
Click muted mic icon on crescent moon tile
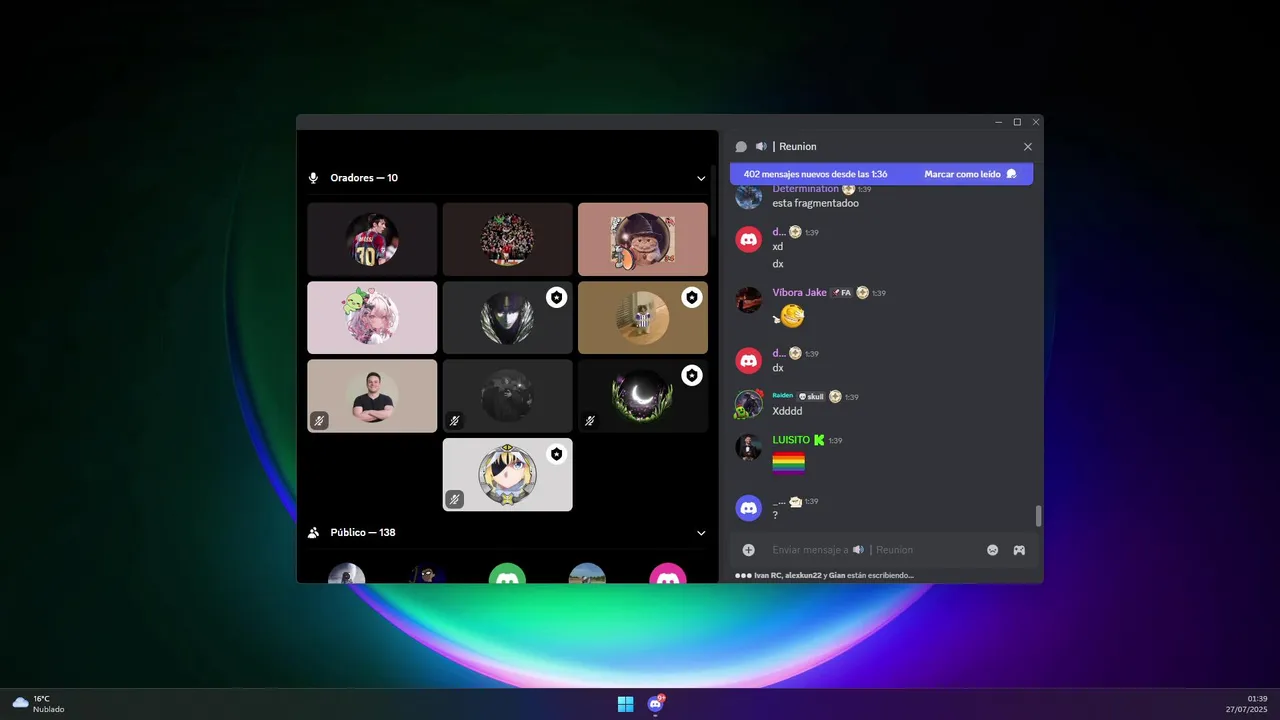click(590, 421)
